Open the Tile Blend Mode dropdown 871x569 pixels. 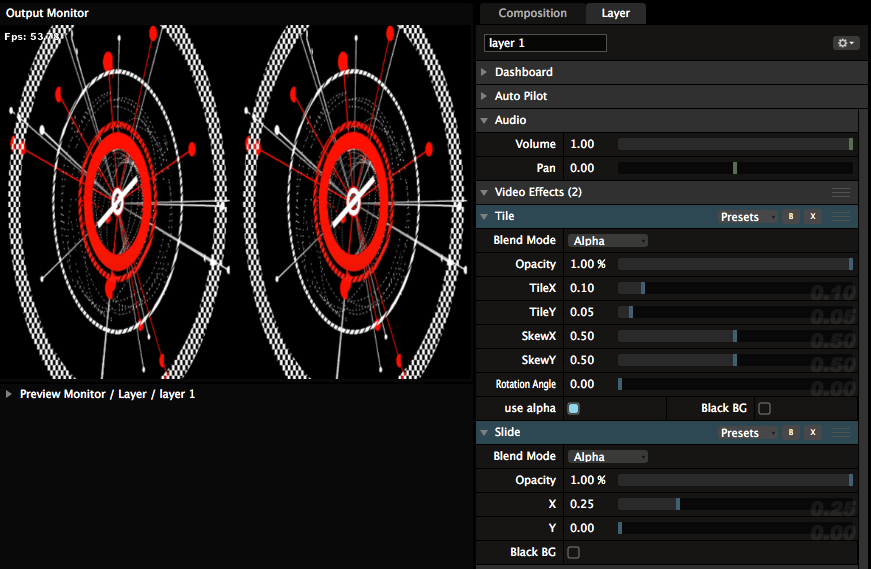pos(608,240)
